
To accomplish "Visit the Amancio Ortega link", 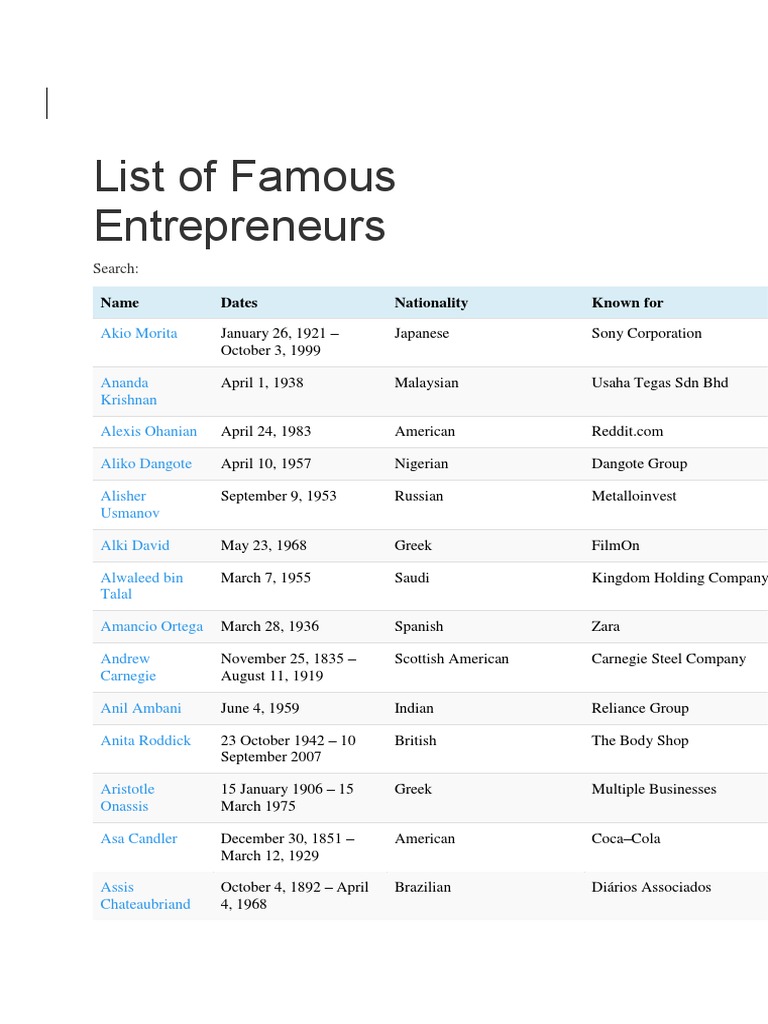I will click(151, 626).
